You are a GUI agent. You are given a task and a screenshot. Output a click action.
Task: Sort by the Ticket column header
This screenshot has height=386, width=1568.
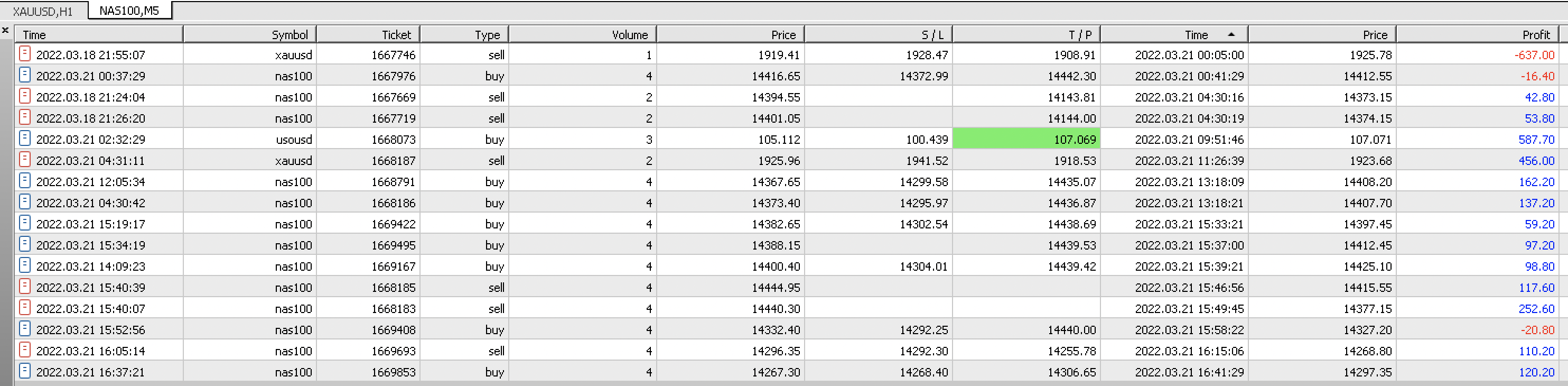(x=396, y=35)
